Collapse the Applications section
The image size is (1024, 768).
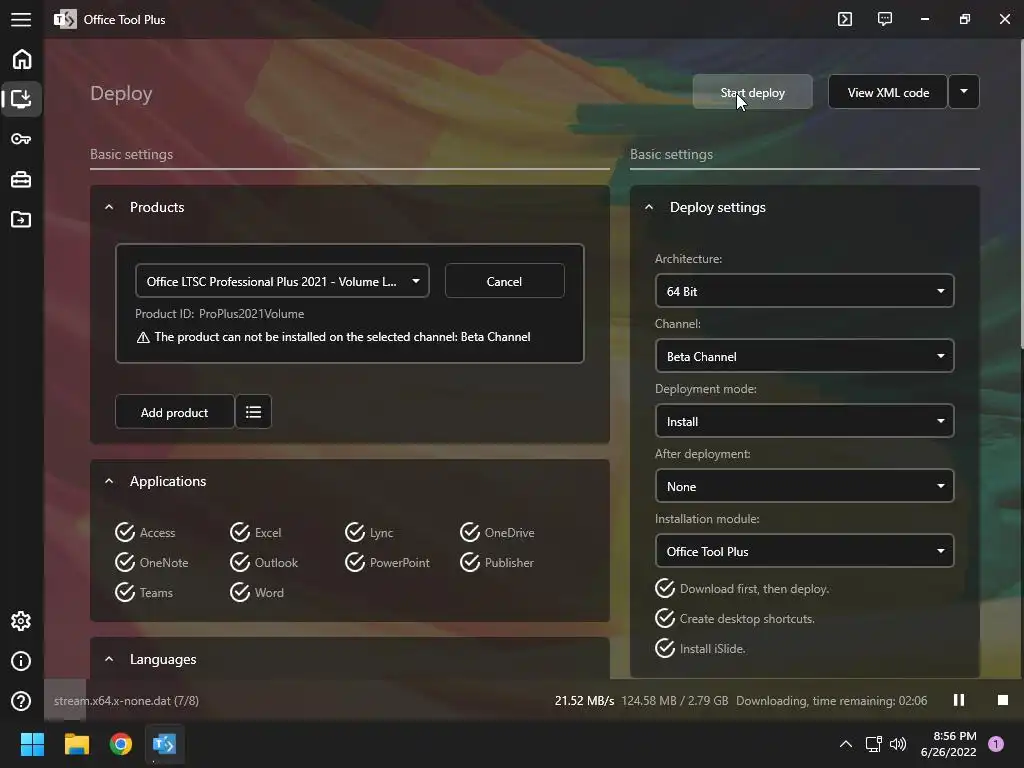point(109,481)
